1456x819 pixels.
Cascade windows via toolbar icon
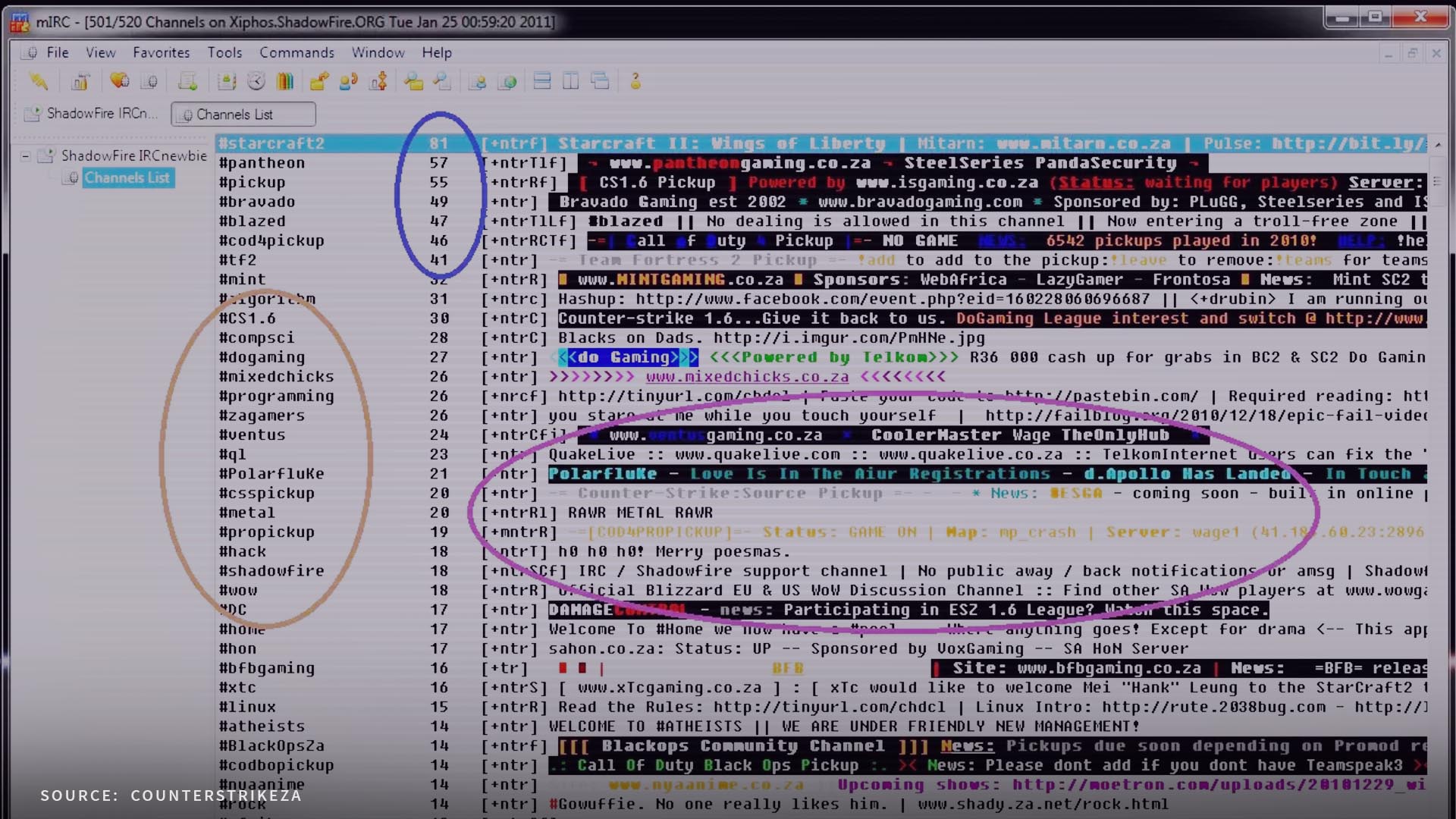[600, 81]
